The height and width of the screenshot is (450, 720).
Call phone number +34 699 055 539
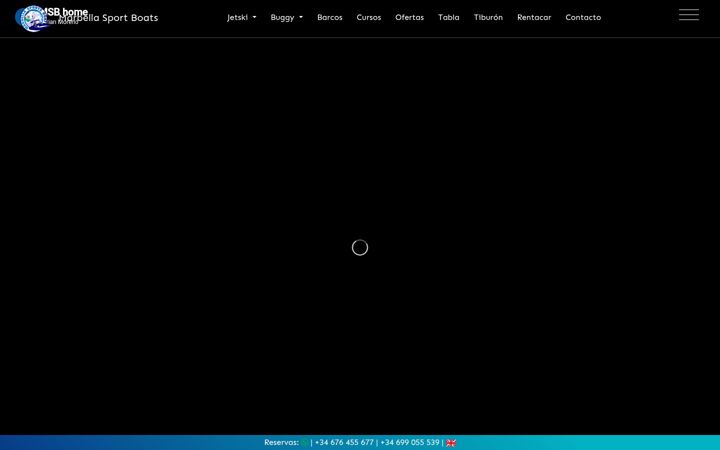(410, 443)
